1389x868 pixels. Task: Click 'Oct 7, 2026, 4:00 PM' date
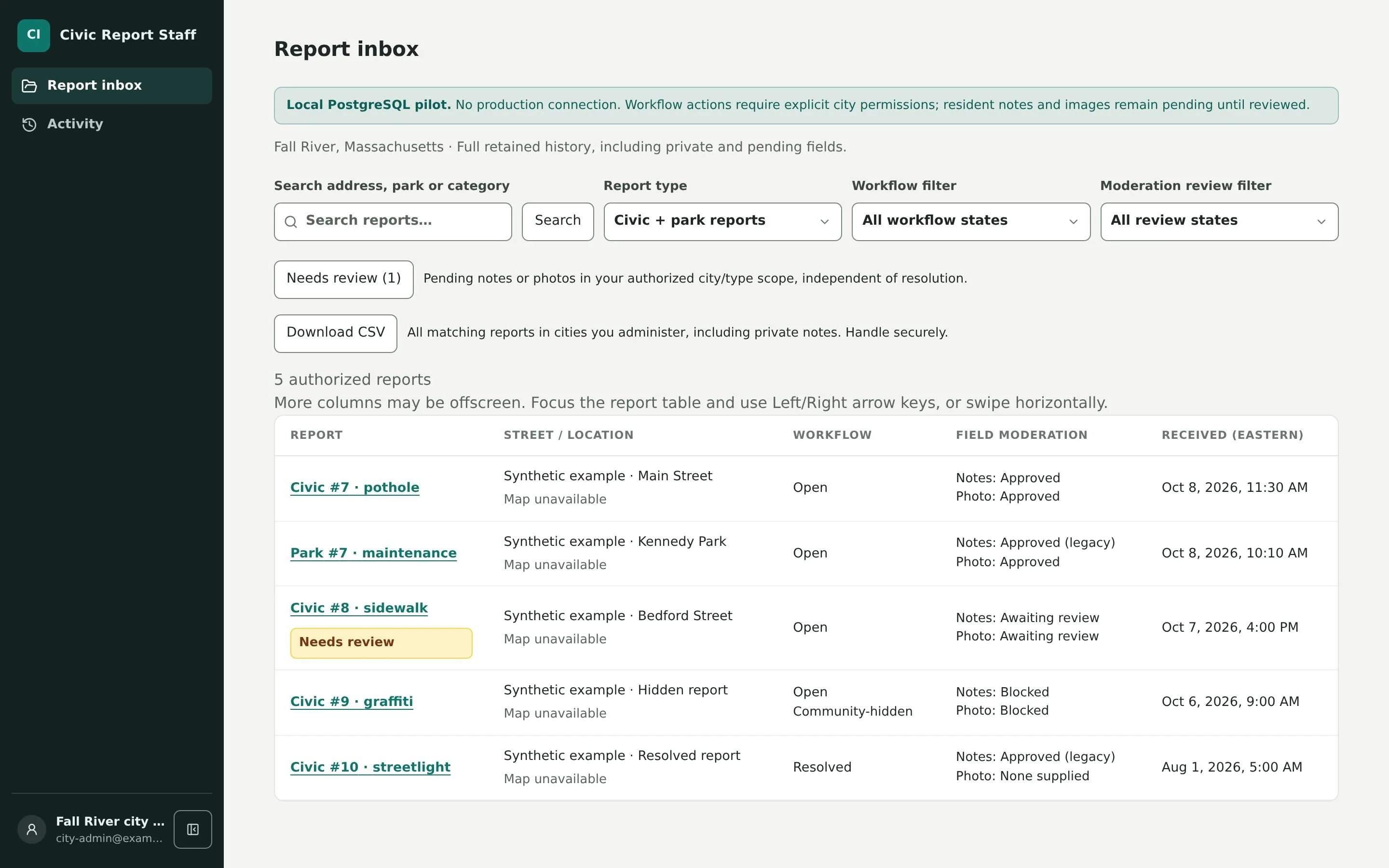click(x=1230, y=627)
